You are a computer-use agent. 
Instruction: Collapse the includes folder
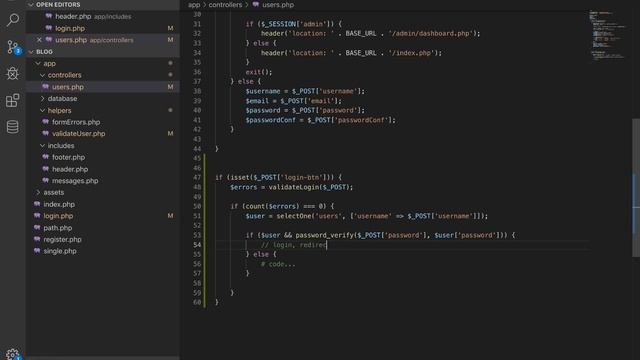point(42,146)
